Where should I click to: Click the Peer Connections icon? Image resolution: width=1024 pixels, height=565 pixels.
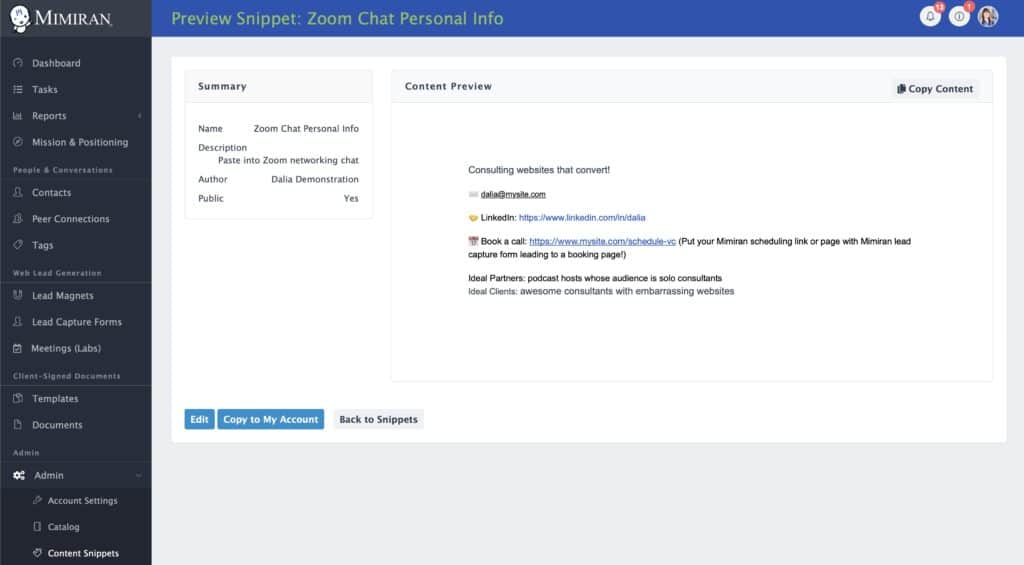coord(18,219)
